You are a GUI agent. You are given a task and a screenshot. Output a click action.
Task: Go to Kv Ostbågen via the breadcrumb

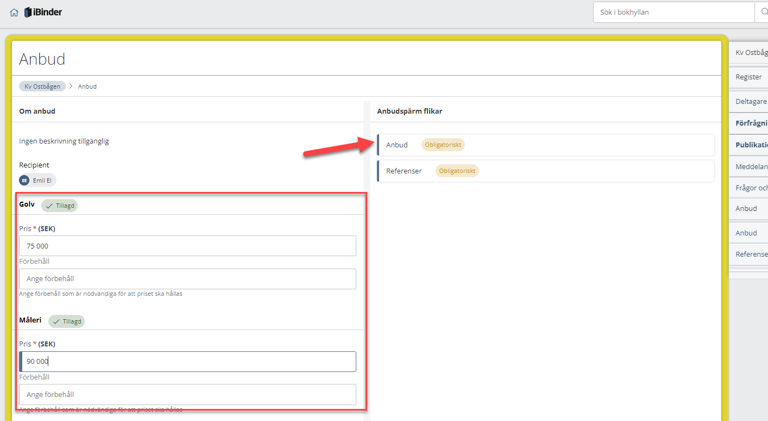click(x=42, y=87)
